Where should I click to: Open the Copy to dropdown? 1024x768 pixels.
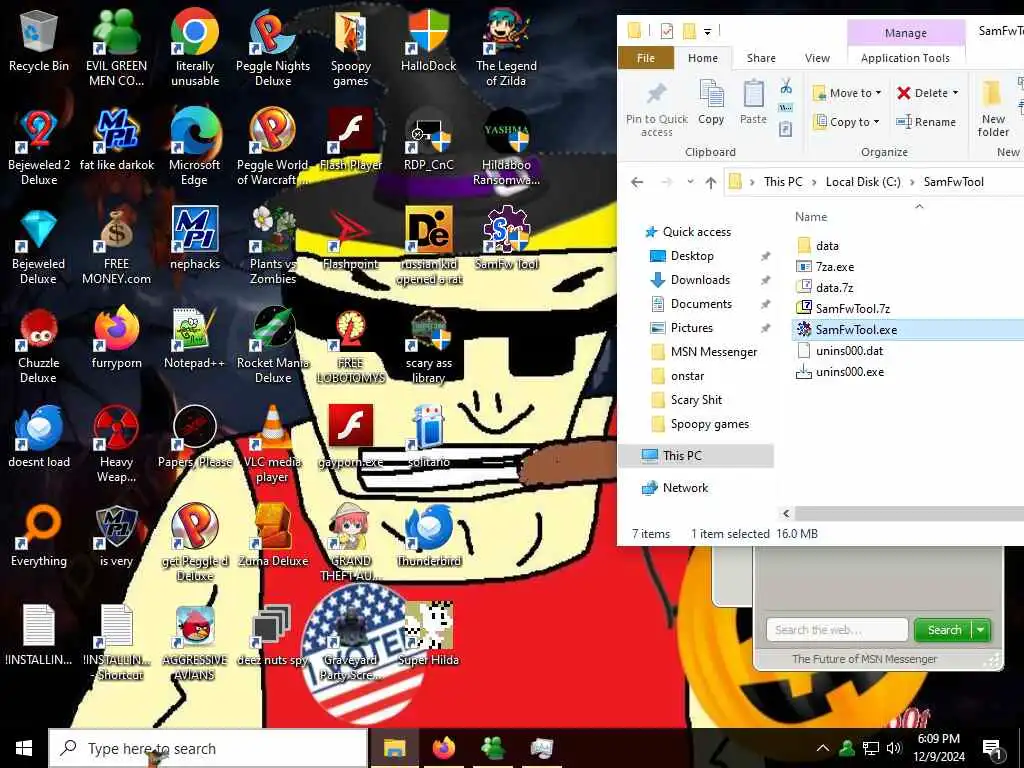[x=846, y=121]
